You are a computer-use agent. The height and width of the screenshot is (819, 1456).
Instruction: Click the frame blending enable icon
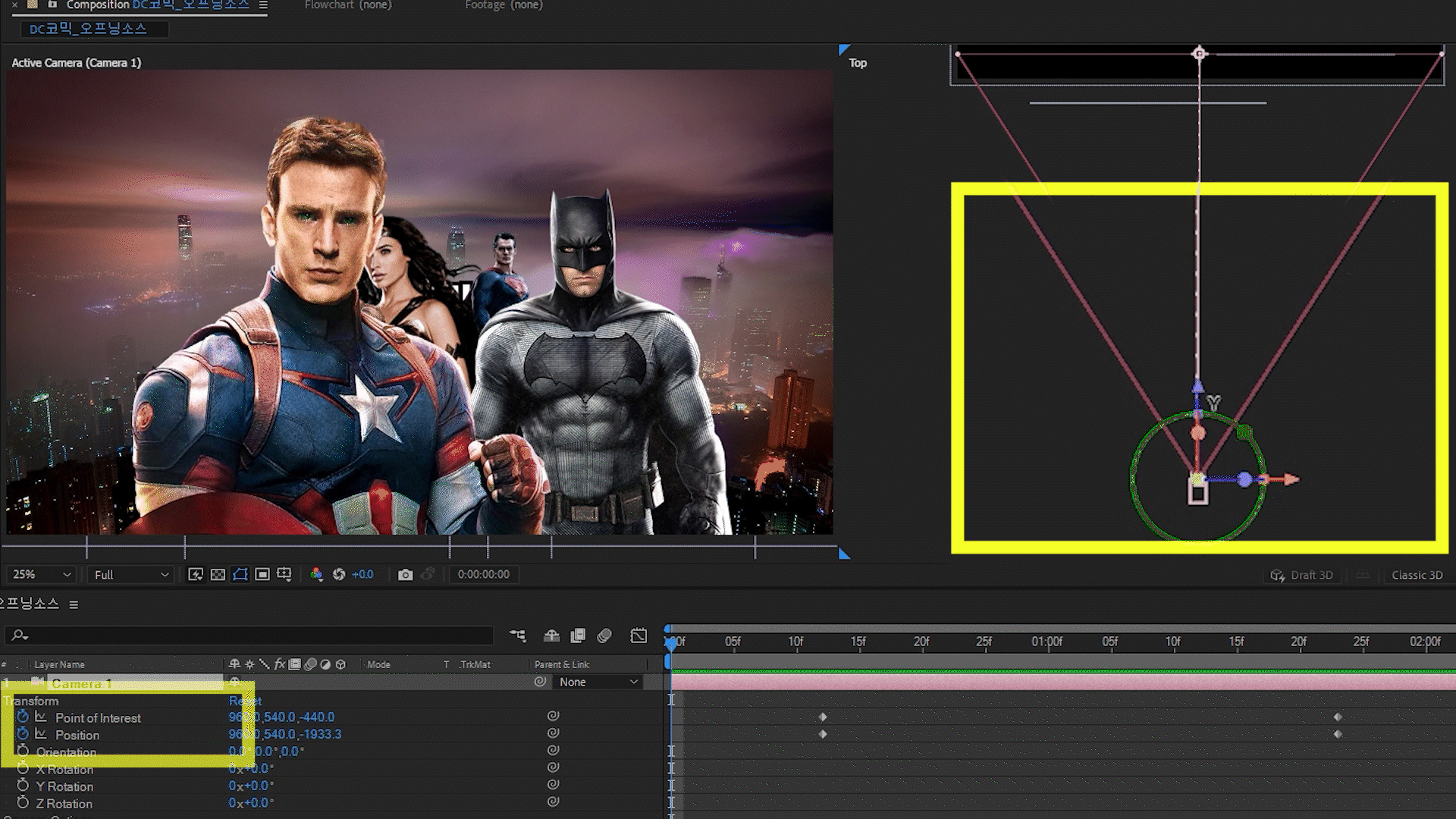tap(578, 635)
